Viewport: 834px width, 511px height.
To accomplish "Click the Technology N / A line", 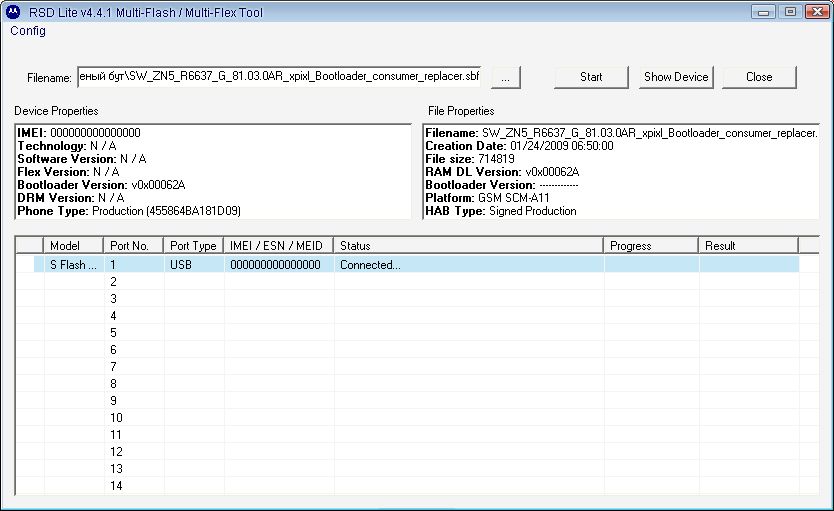I will 67,146.
